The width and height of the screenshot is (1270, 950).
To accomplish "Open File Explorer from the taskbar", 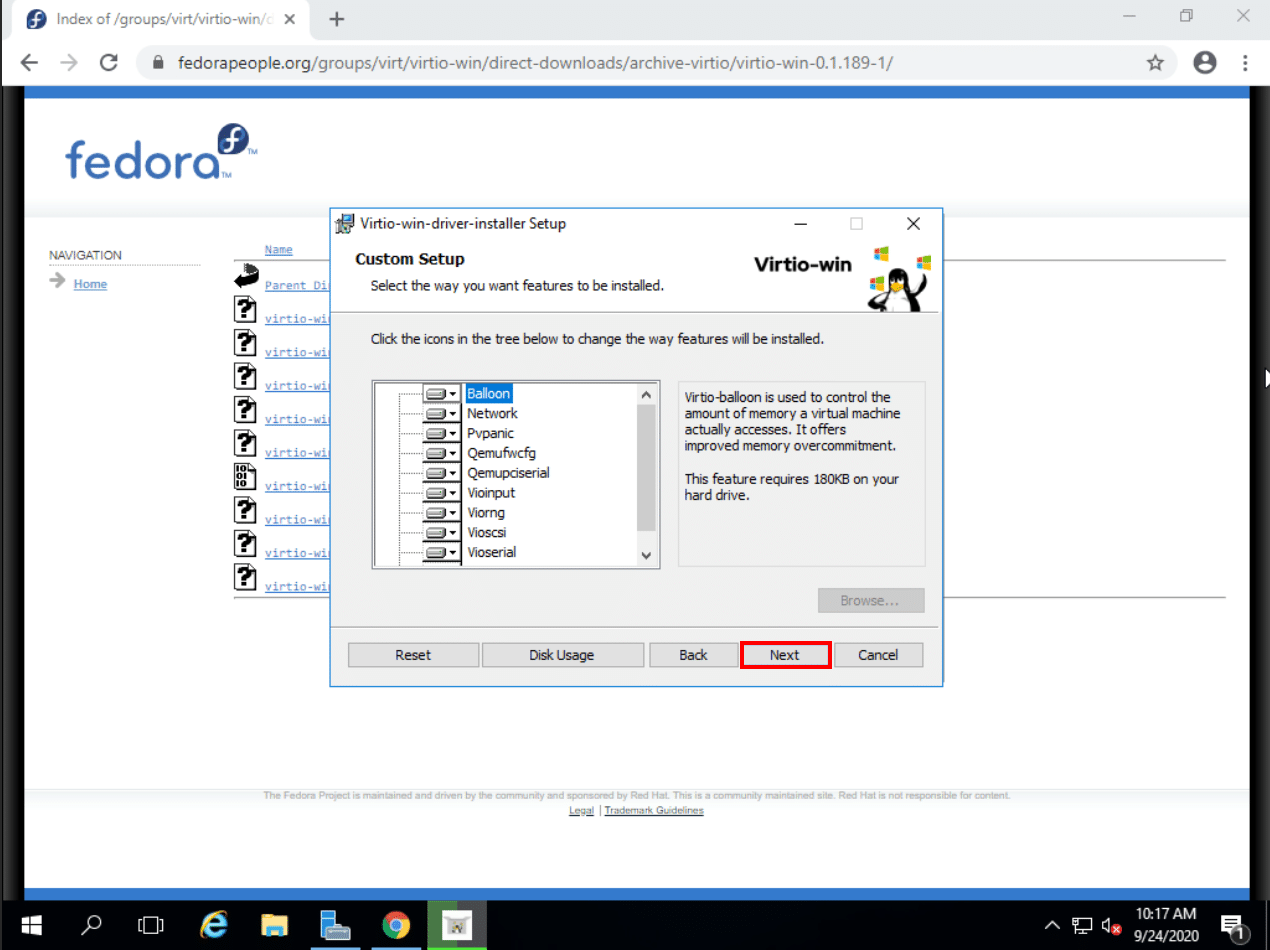I will pyautogui.click(x=274, y=925).
